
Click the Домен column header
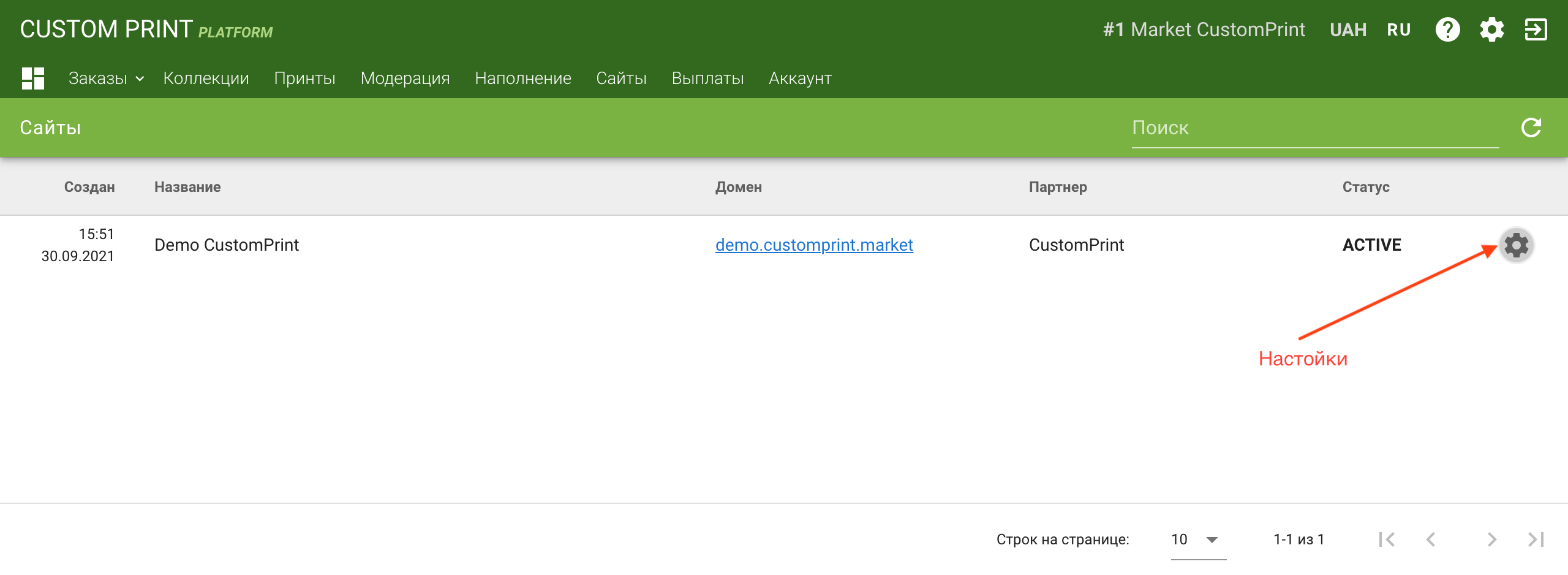pyautogui.click(x=739, y=187)
